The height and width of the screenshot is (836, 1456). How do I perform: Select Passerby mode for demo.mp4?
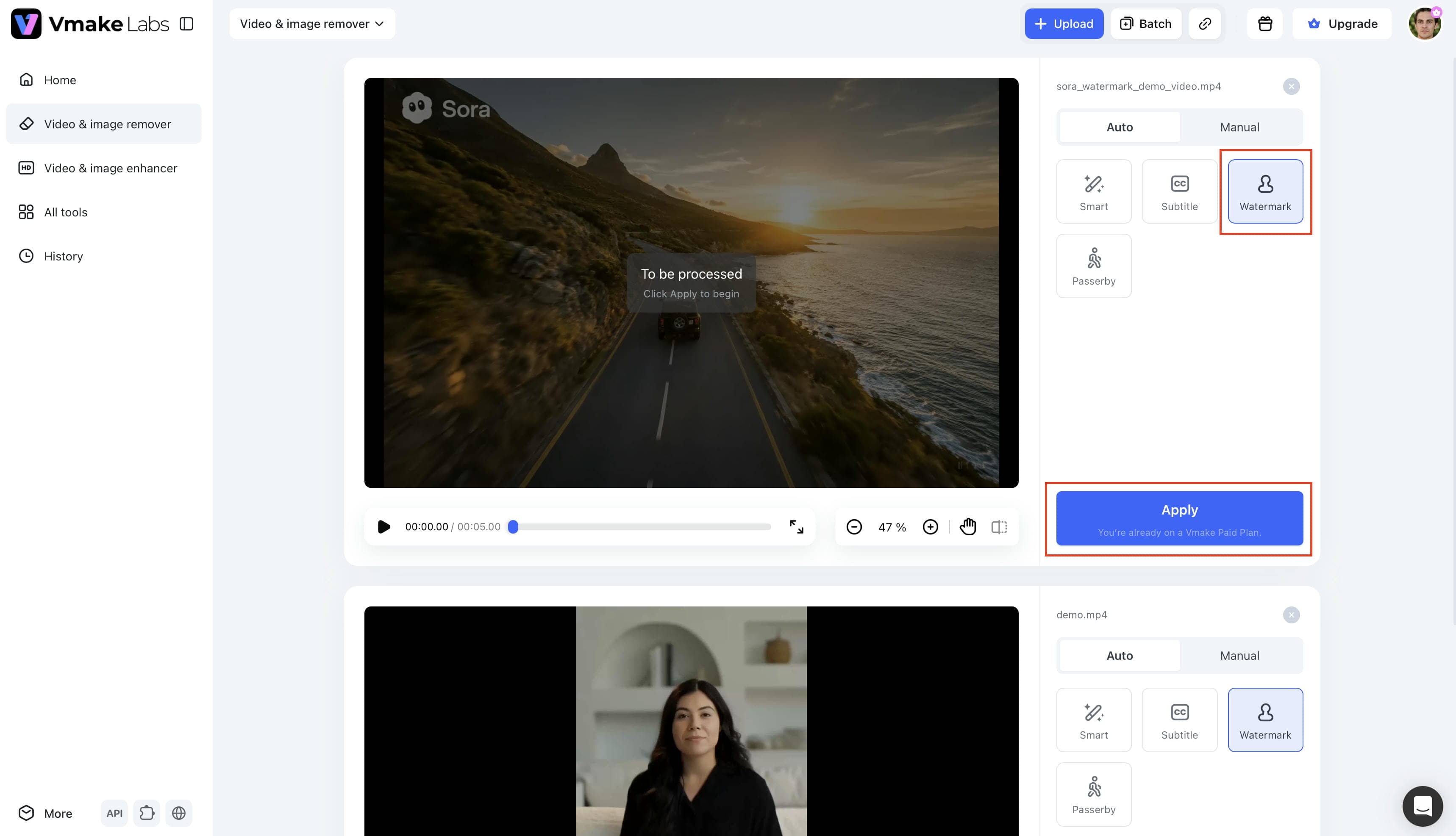pyautogui.click(x=1094, y=794)
